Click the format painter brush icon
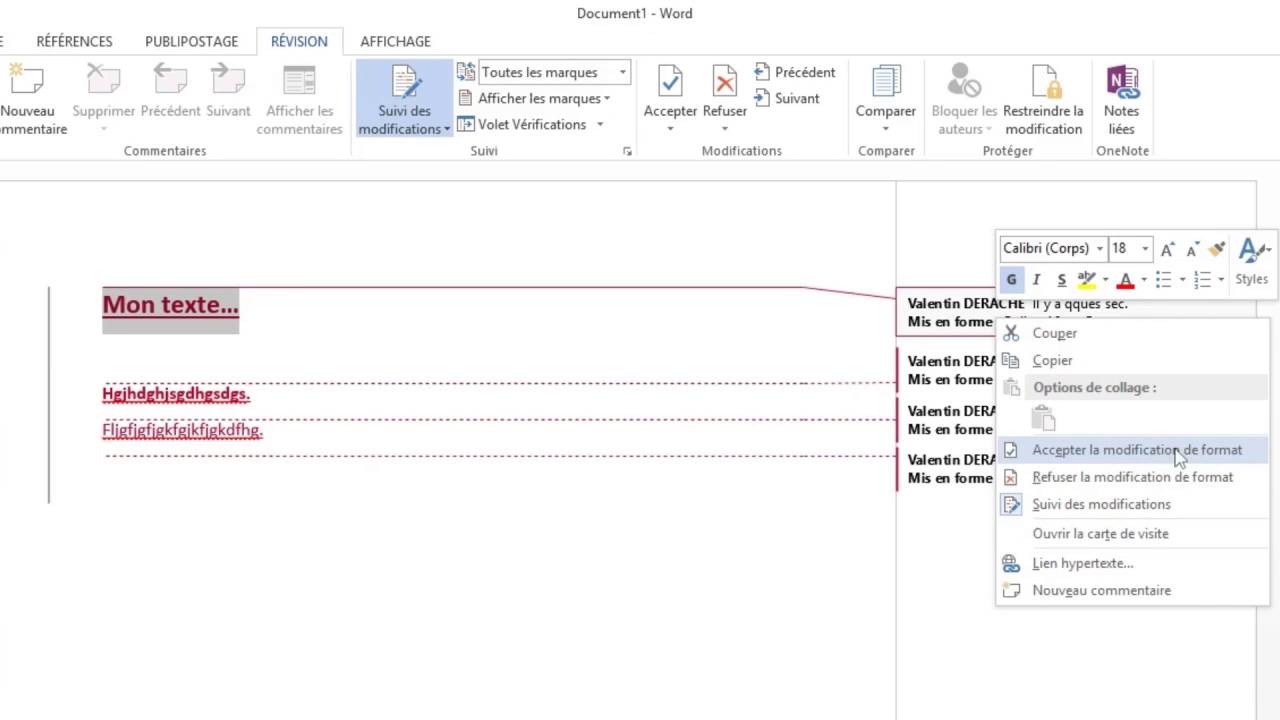 click(x=1217, y=249)
